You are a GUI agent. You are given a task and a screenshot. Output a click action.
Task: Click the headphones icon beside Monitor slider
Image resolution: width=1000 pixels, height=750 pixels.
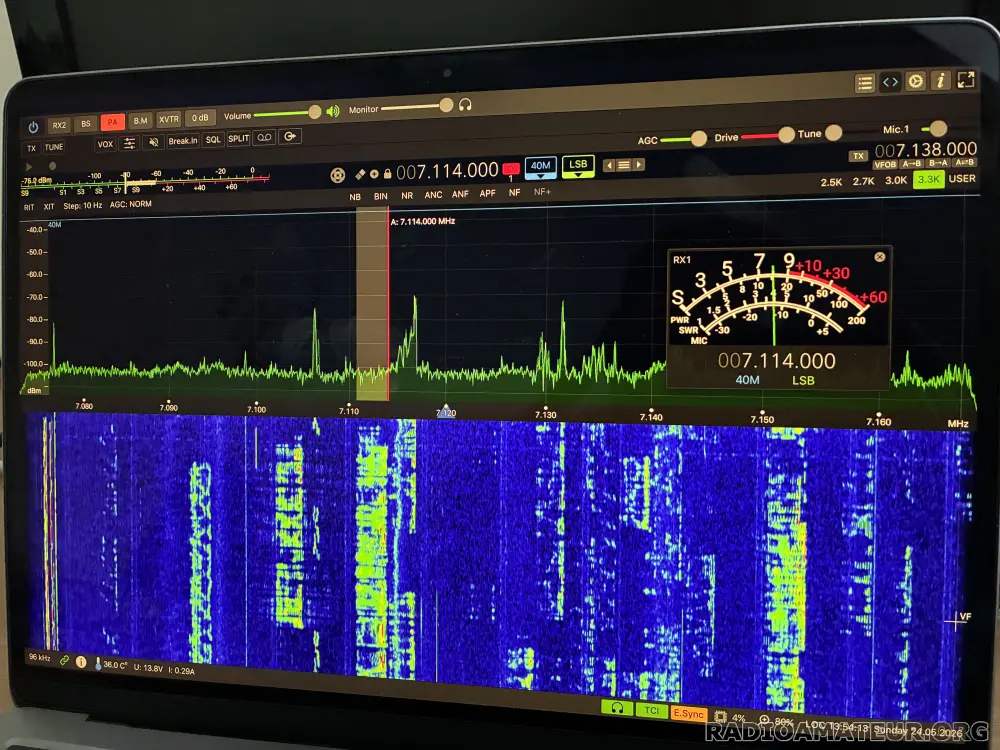pos(465,105)
